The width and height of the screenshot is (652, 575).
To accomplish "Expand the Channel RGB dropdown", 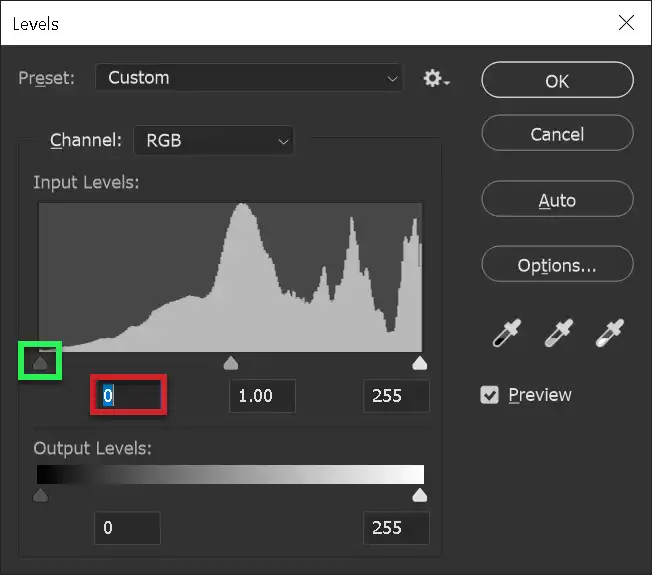I will (214, 141).
